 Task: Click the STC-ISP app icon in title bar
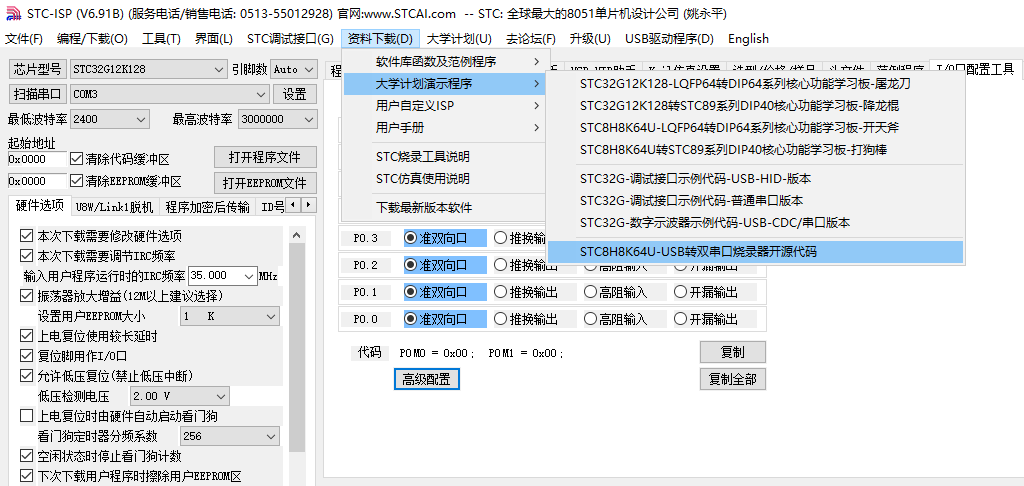(13, 14)
